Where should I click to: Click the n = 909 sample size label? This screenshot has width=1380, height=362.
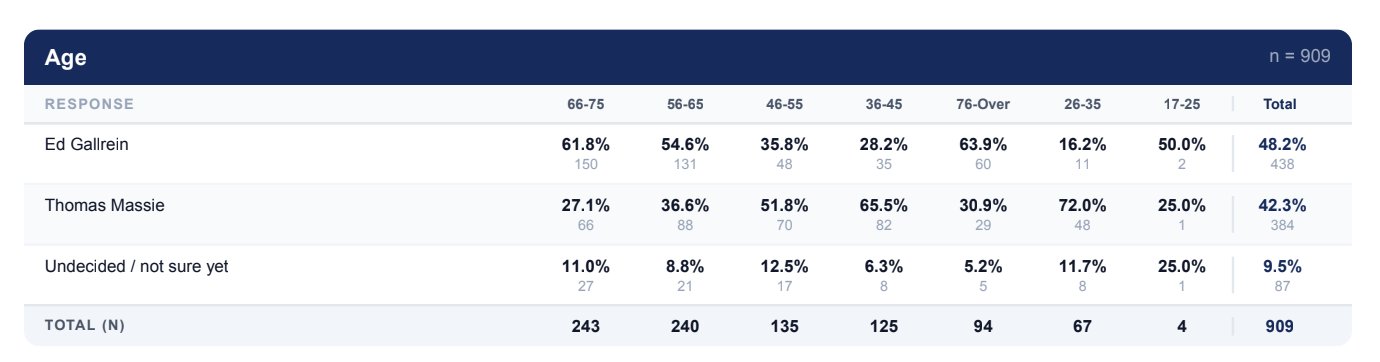1300,57
